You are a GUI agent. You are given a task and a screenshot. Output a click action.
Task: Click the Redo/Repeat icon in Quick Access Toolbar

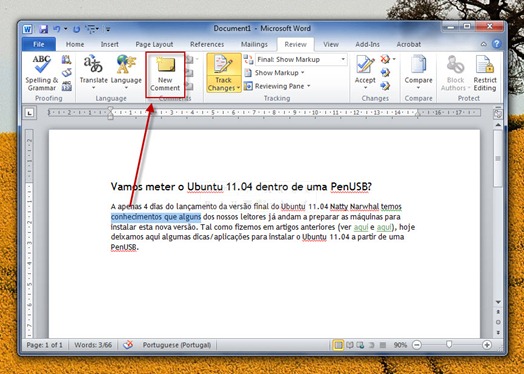tap(77, 29)
